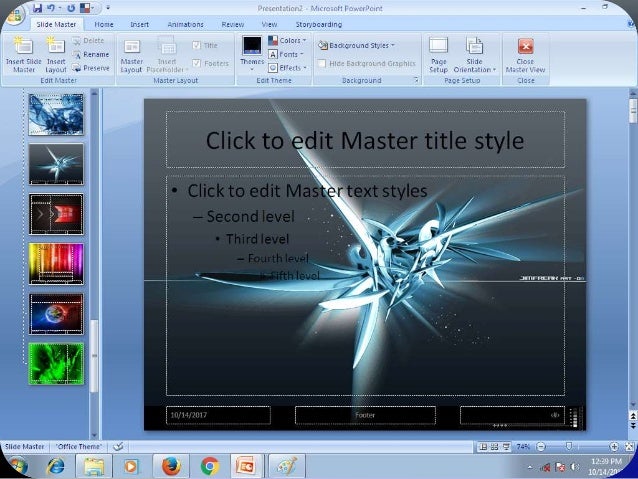638x479 pixels.
Task: Click thumbnail pane scrollbar
Action: point(94,356)
